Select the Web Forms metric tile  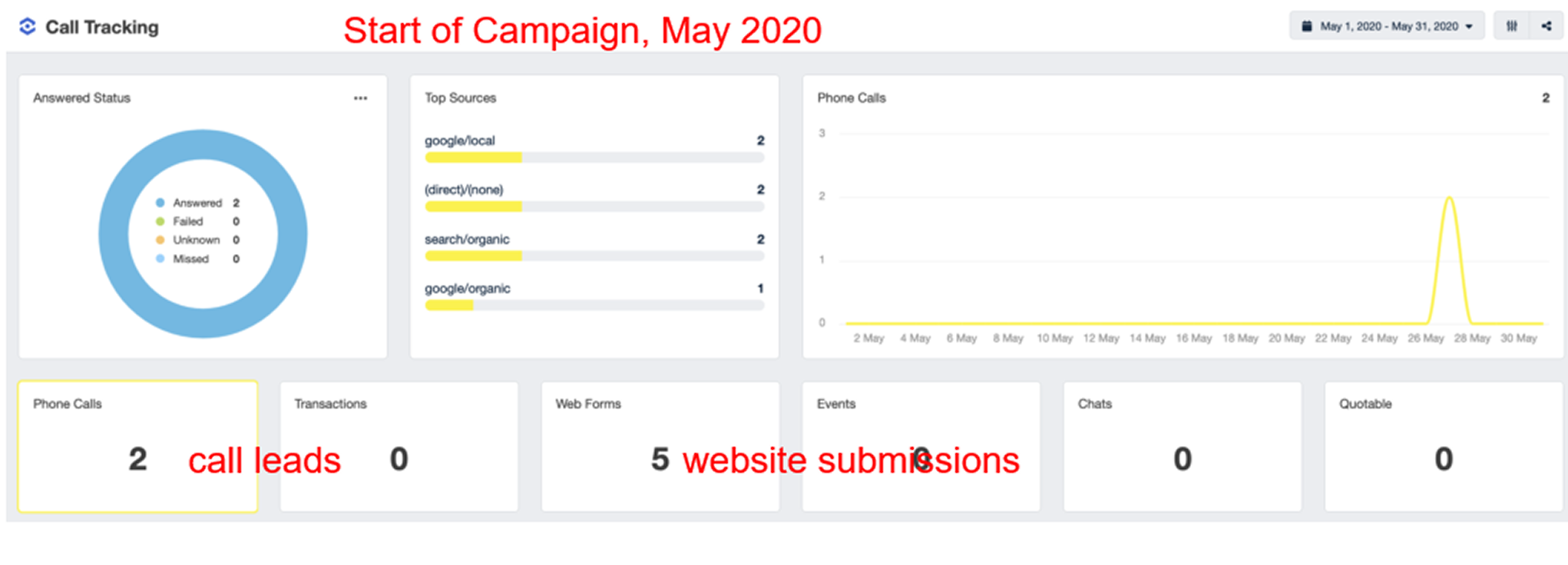pyautogui.click(x=660, y=446)
